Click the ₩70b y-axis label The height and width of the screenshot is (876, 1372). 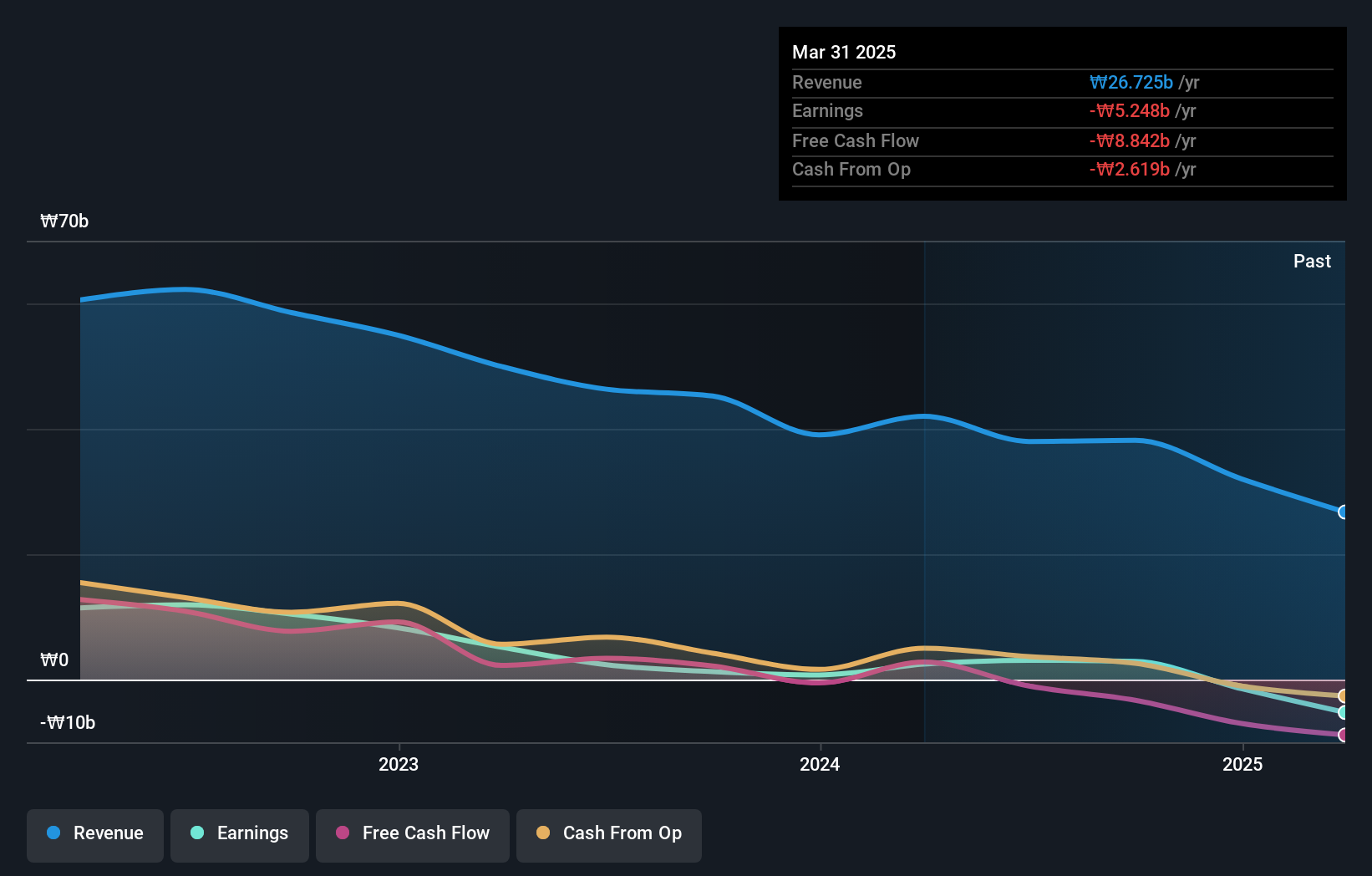coord(64,221)
